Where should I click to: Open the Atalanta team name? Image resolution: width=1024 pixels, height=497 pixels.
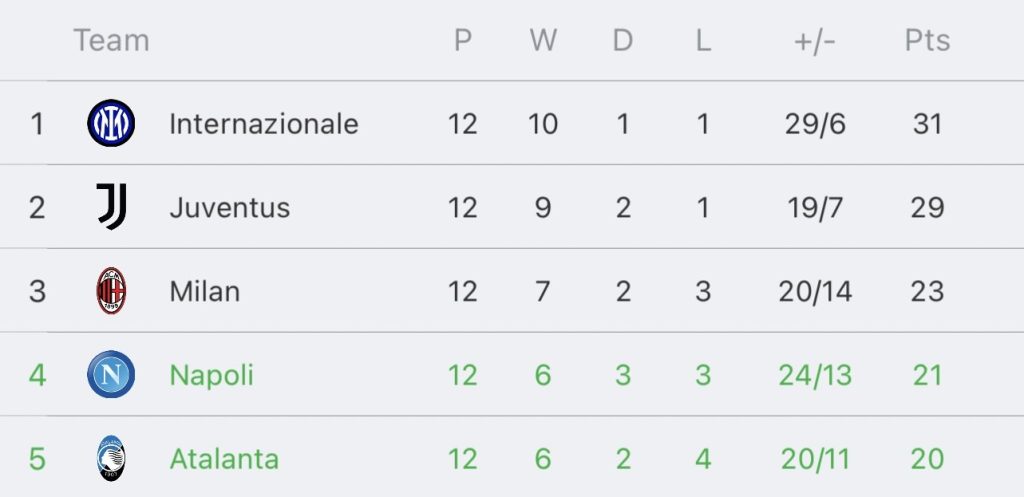tap(224, 459)
